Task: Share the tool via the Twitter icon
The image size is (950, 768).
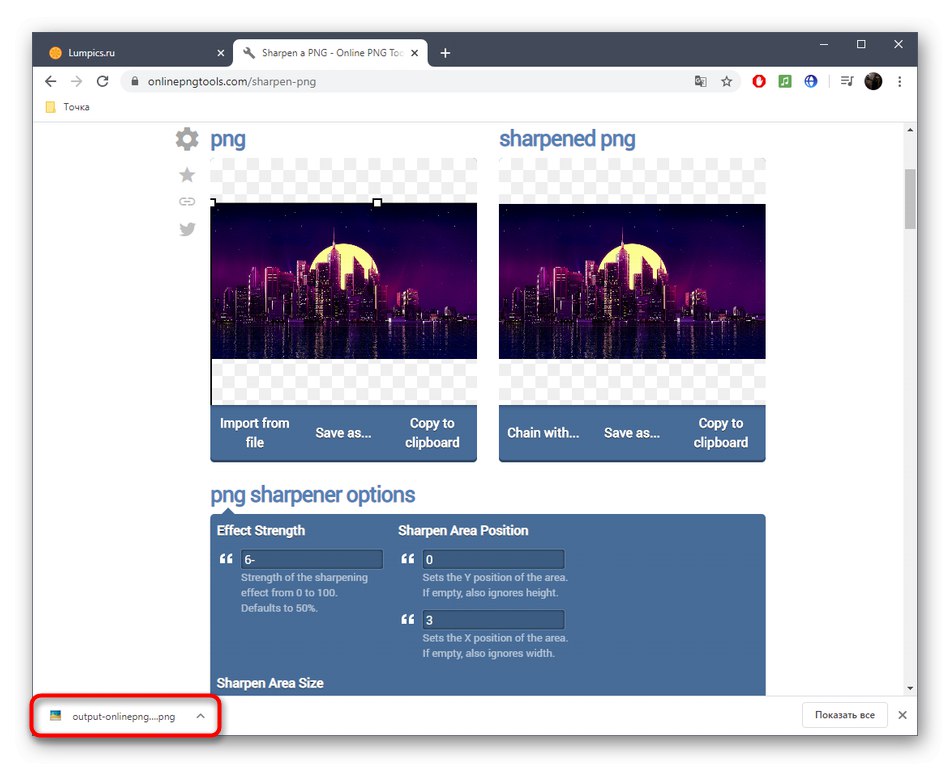Action: (x=186, y=229)
